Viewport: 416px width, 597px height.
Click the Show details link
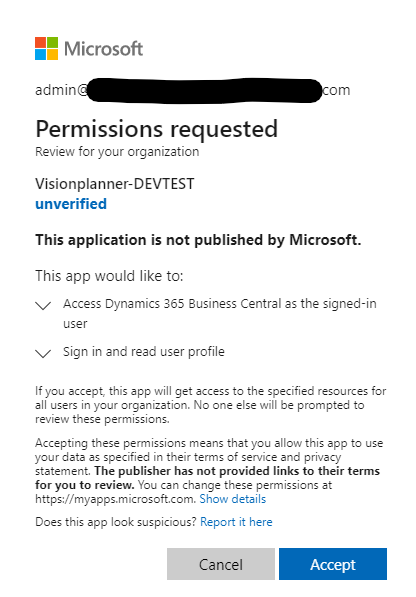[x=233, y=499]
